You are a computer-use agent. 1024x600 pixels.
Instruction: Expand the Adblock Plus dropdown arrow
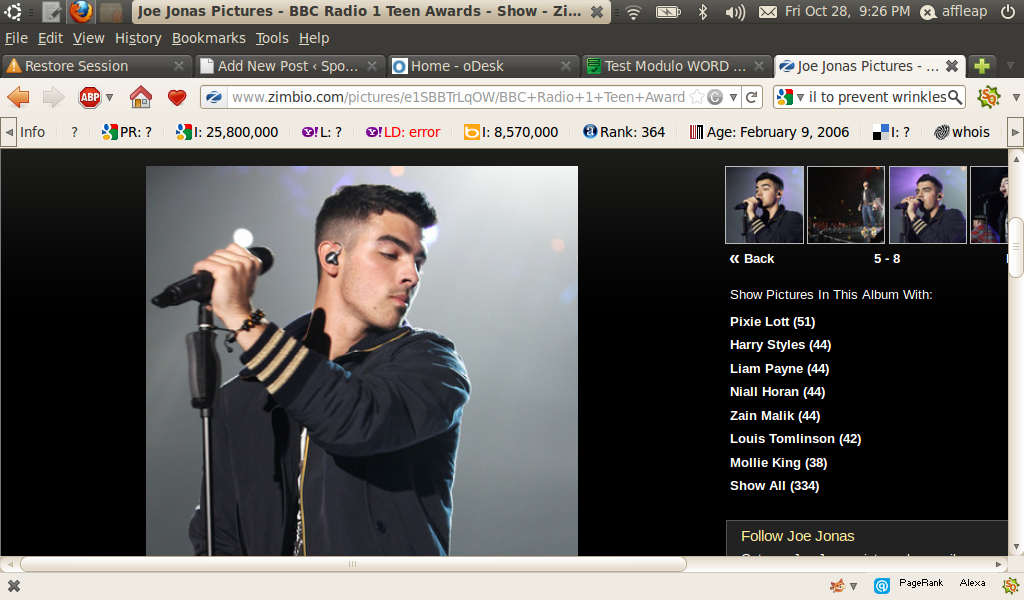point(109,97)
